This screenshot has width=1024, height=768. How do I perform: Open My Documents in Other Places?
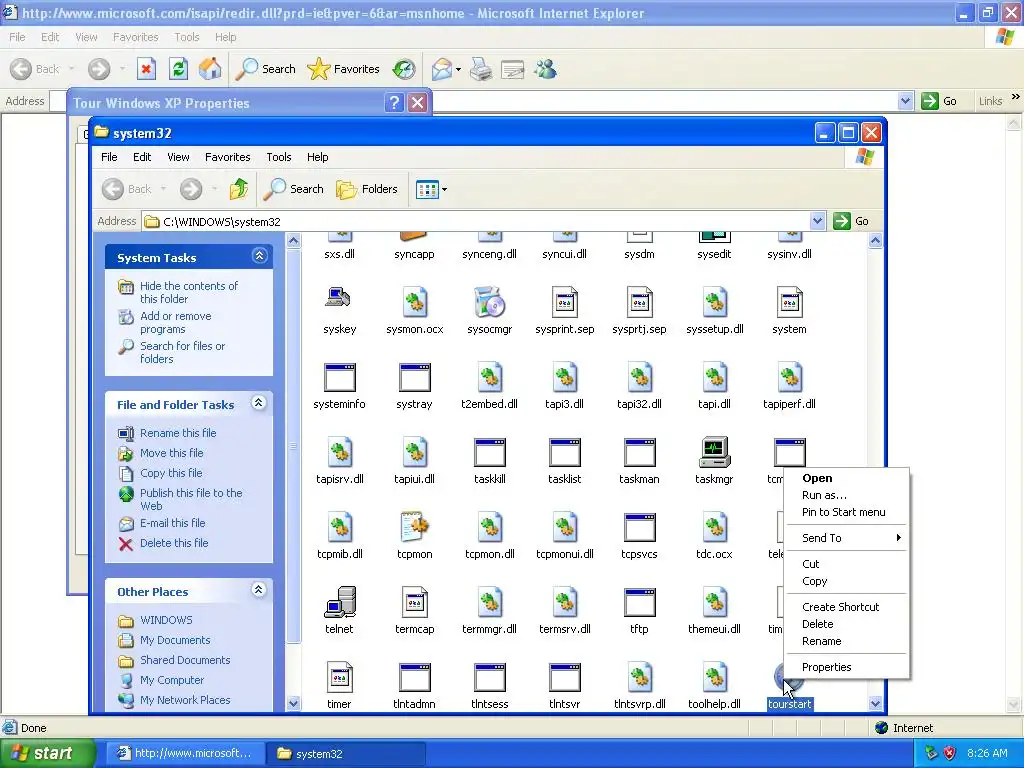coord(175,640)
